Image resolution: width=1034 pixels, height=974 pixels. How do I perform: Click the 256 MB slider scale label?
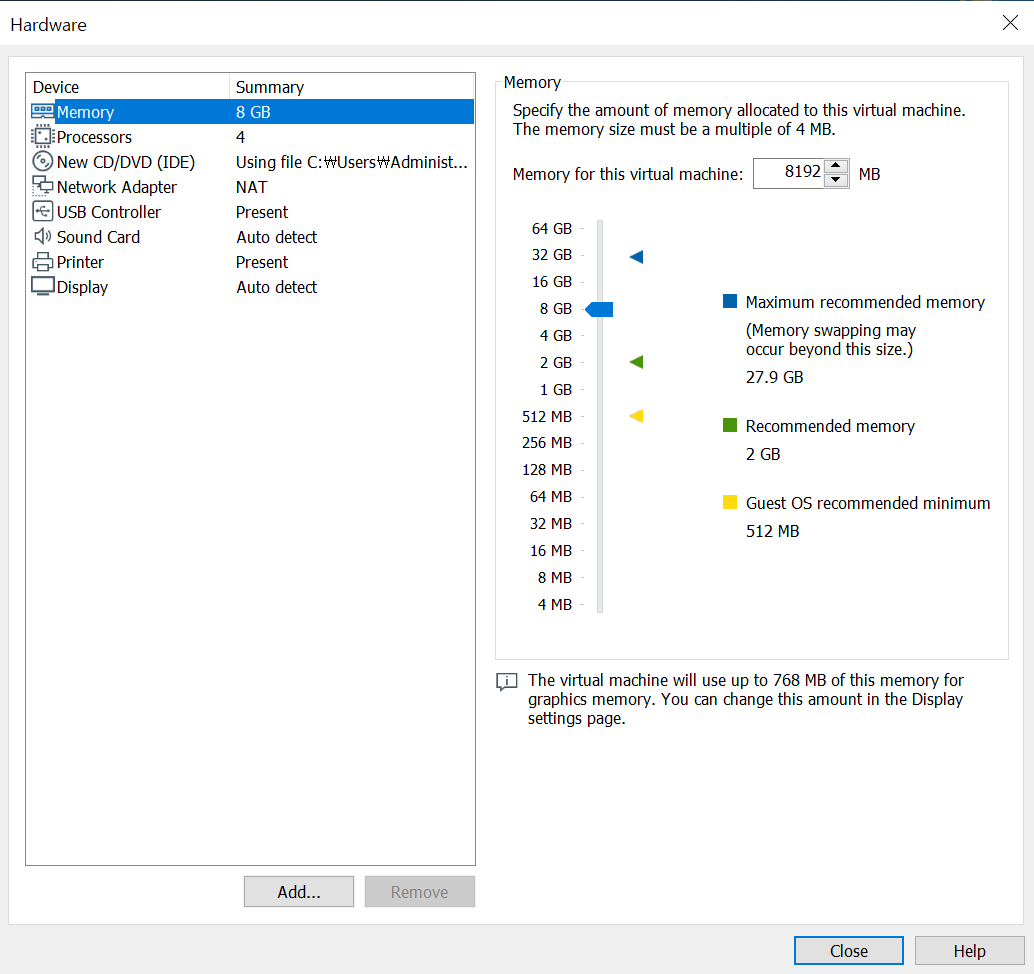pos(547,442)
